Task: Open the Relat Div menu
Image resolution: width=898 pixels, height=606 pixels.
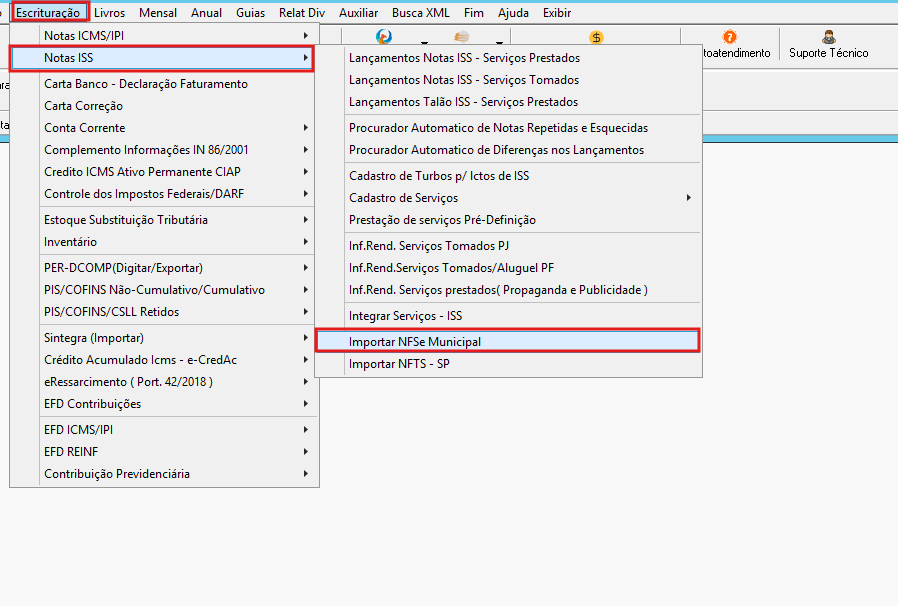Action: click(x=302, y=13)
